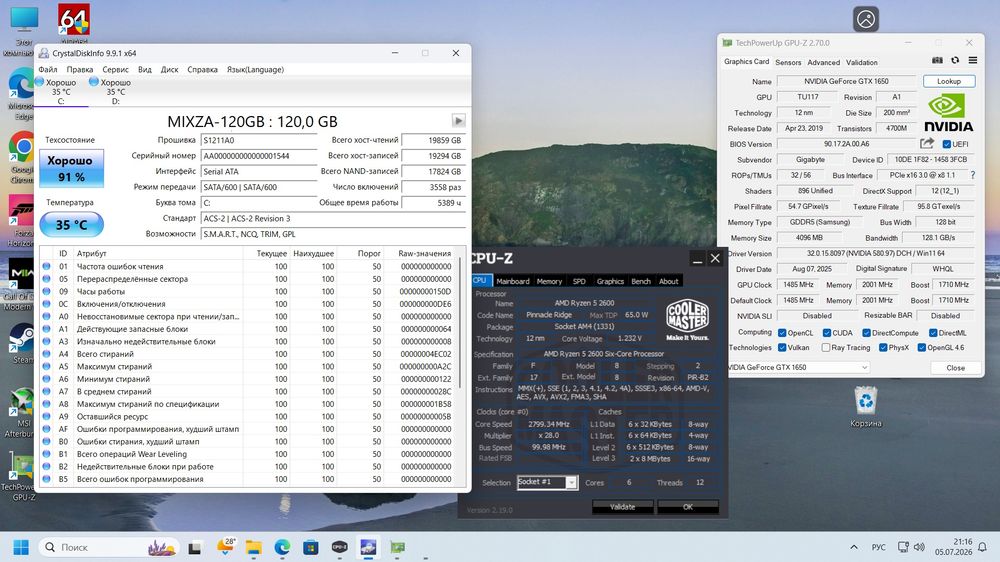The image size is (1000, 562).
Task: Open the Windows Start menu
Action: pos(21,547)
